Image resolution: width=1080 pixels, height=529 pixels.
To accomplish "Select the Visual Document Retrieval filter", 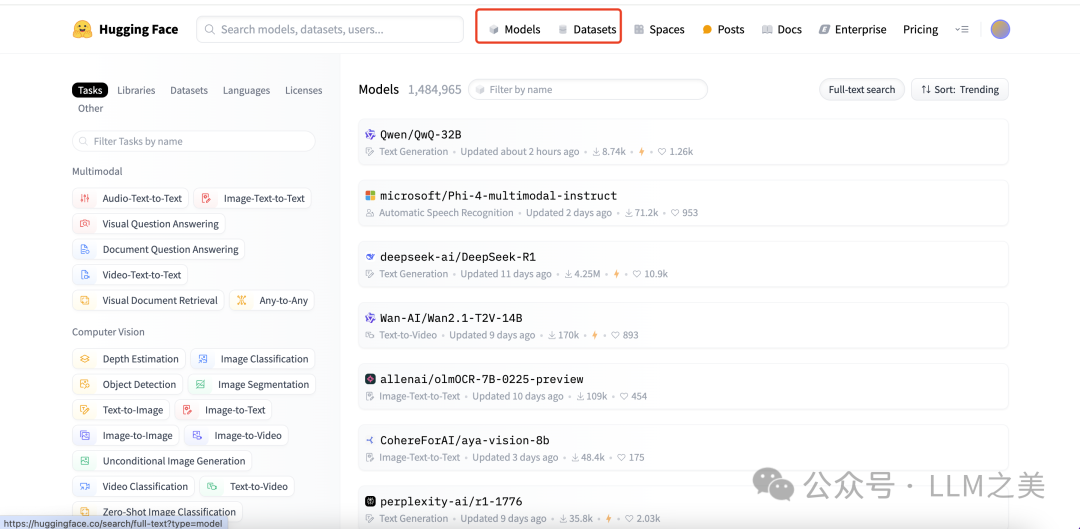I will point(148,300).
